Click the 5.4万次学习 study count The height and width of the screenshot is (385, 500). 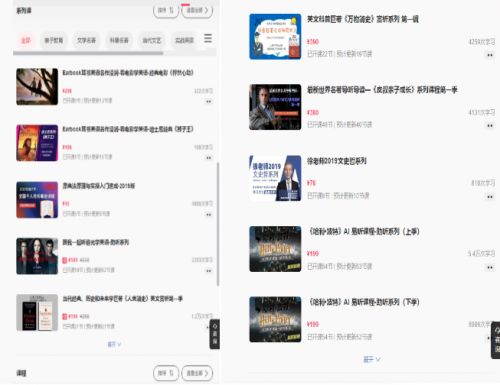click(x=482, y=254)
